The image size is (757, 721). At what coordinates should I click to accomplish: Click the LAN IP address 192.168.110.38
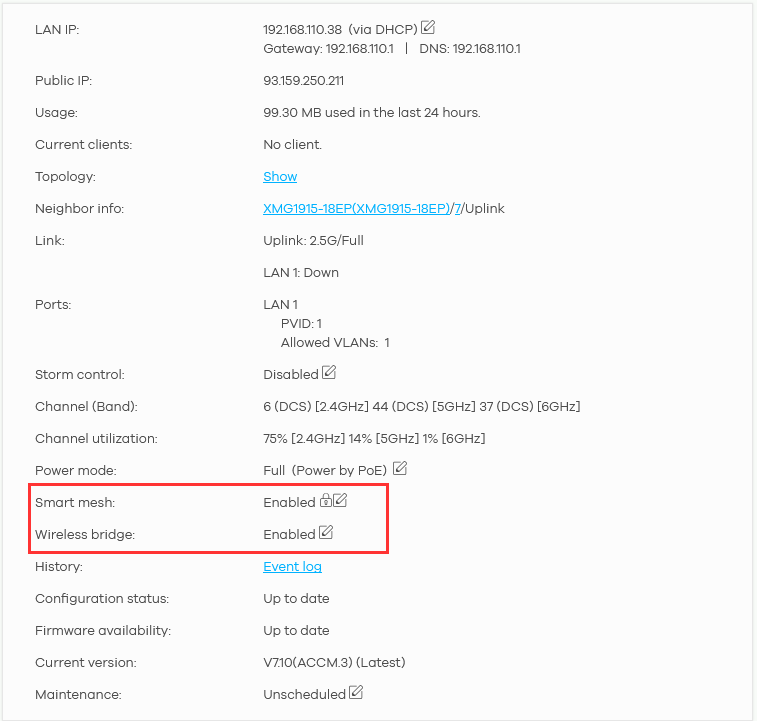click(303, 30)
